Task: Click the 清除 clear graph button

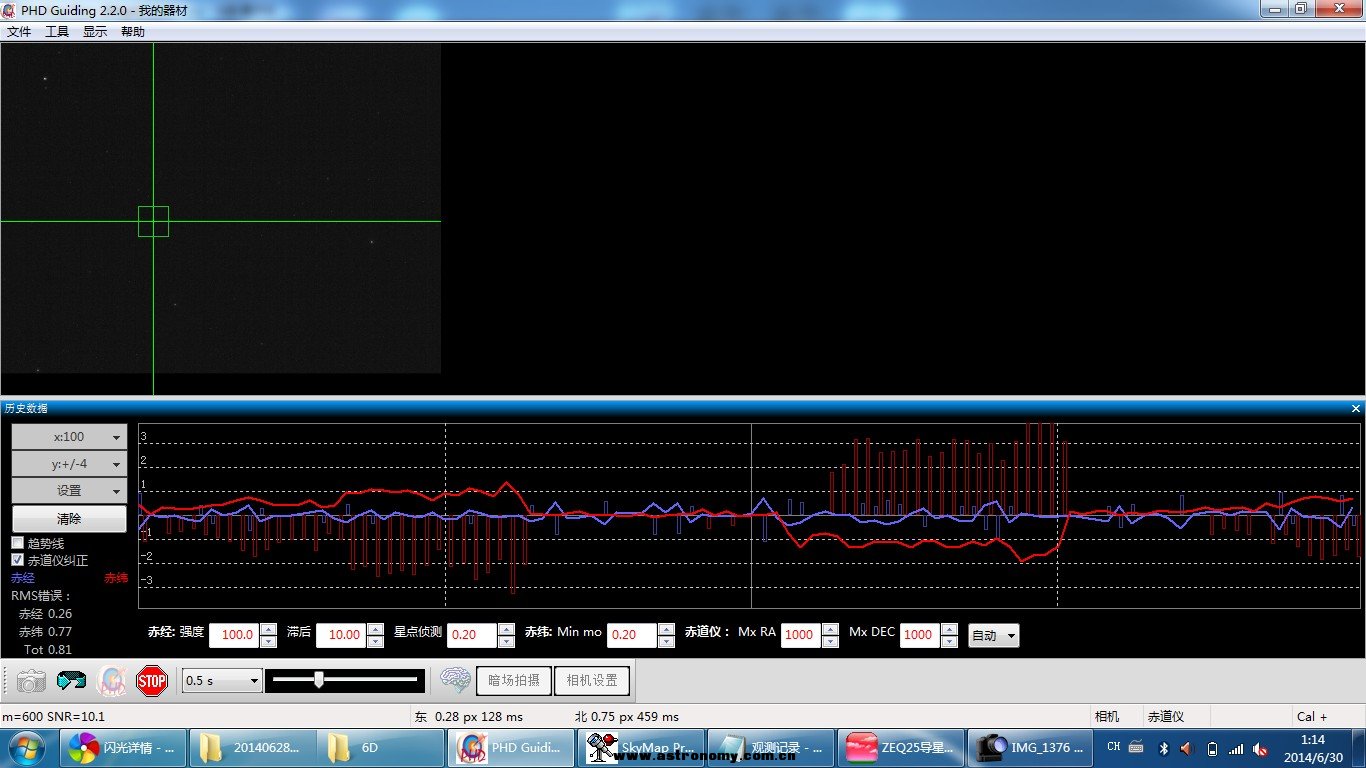Action: [x=69, y=519]
